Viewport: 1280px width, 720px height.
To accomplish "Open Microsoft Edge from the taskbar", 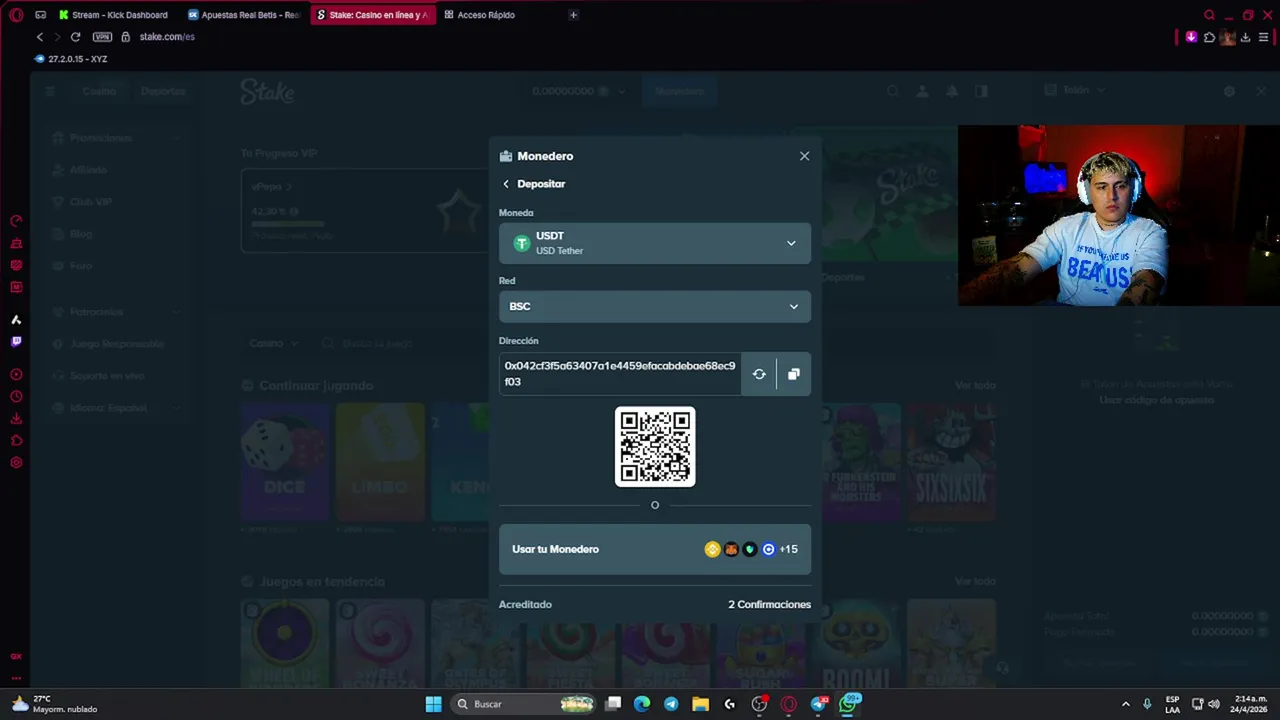I will (x=642, y=704).
